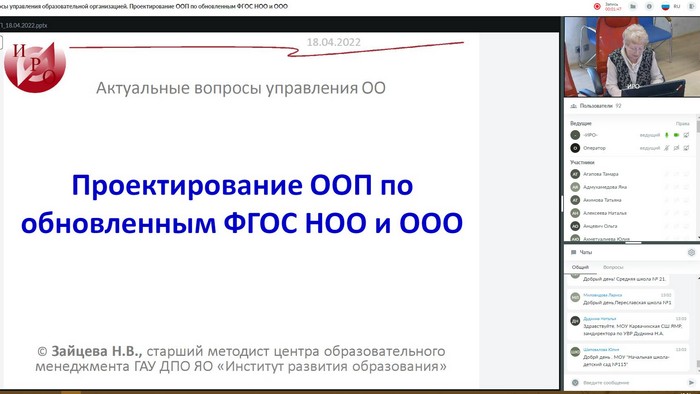Open the info icon in header

649,6
